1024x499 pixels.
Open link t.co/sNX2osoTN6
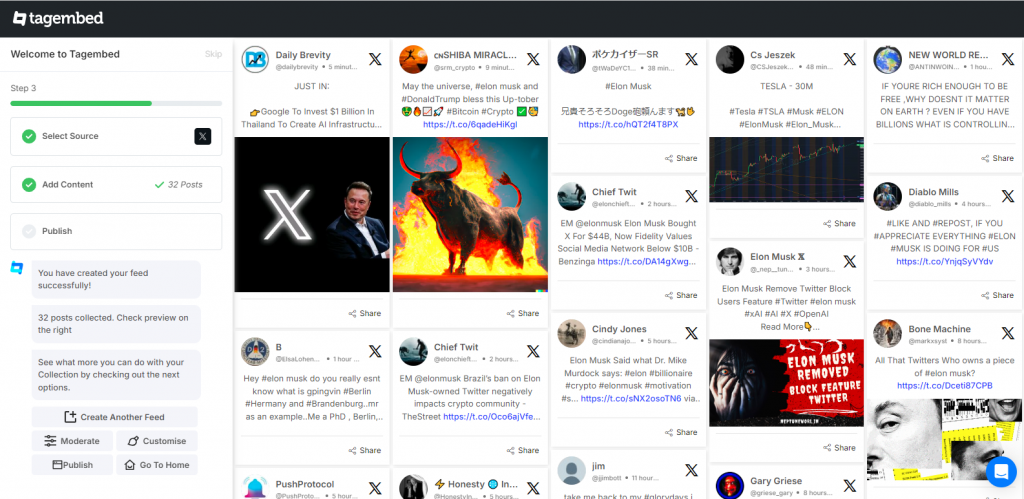point(631,398)
